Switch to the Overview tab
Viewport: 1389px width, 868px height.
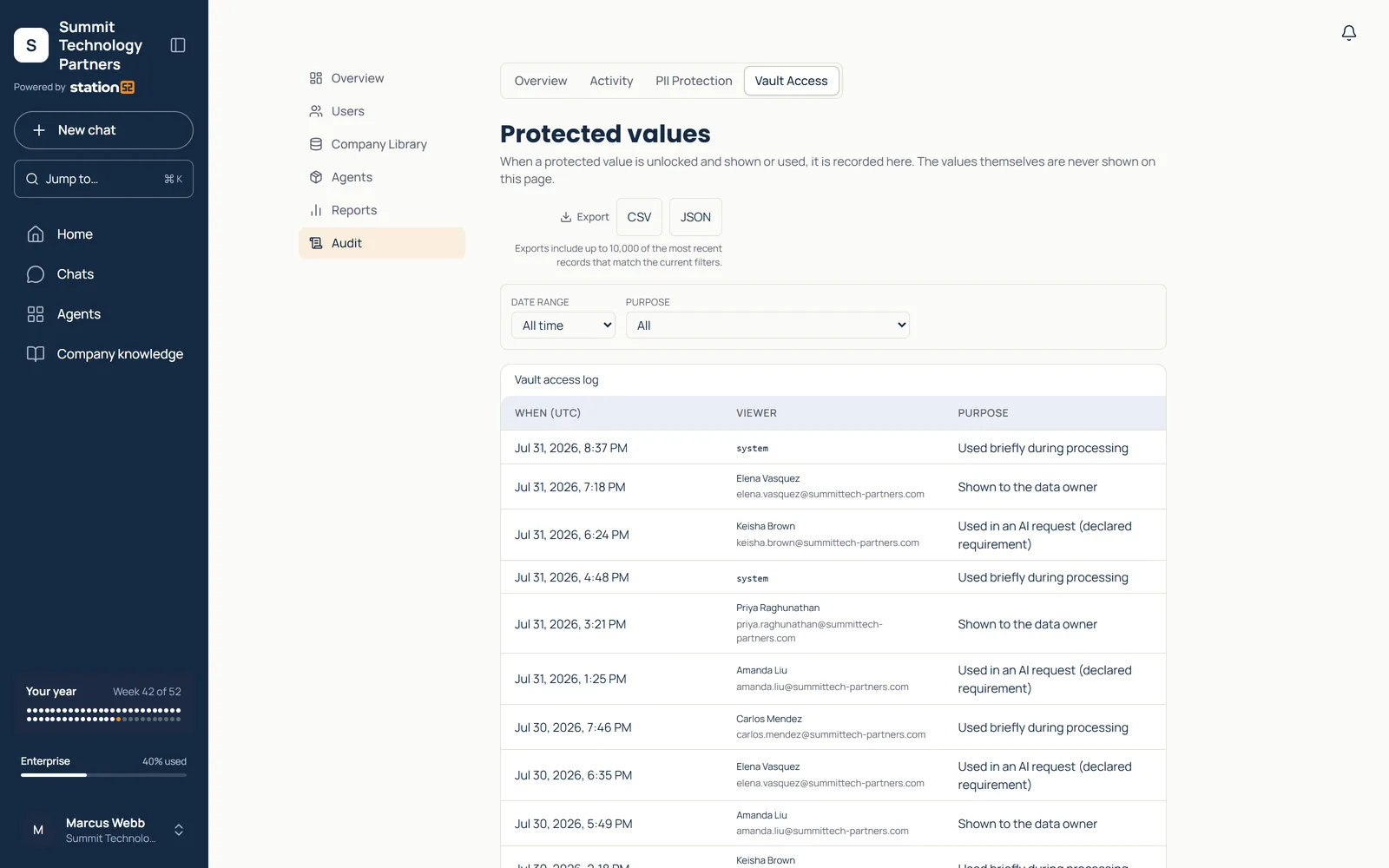pos(541,81)
